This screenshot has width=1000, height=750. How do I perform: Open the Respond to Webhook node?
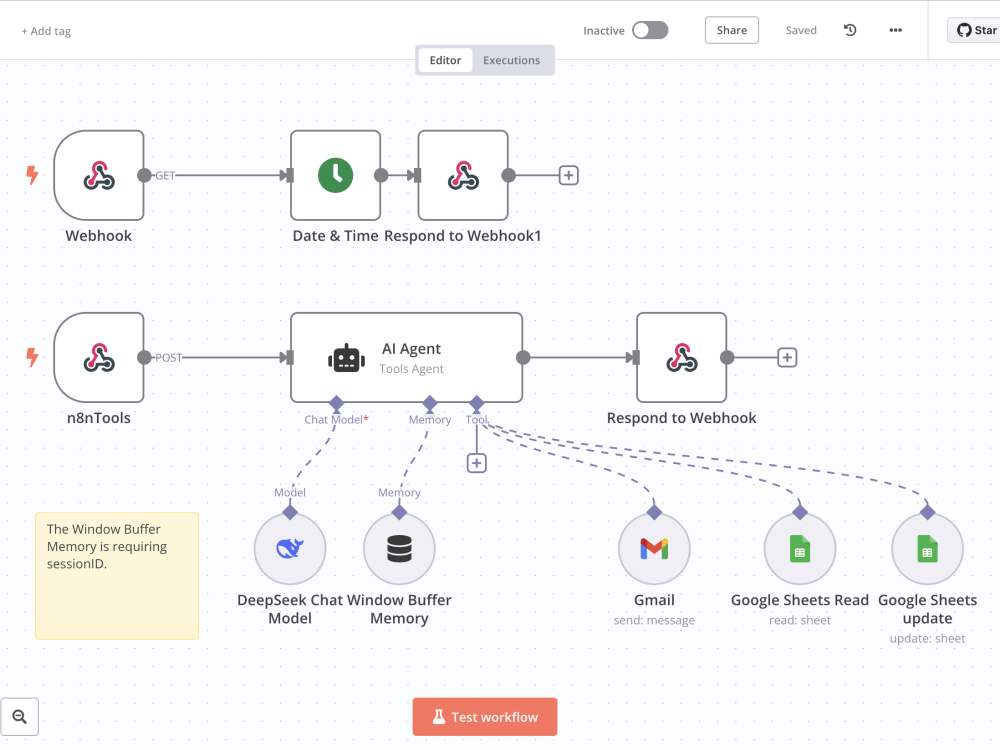[682, 357]
